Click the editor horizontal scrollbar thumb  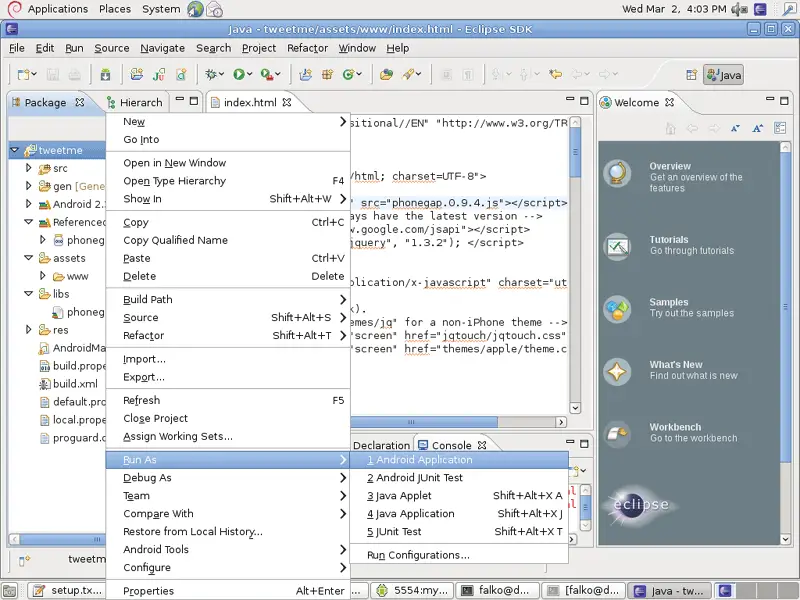[x=423, y=422]
